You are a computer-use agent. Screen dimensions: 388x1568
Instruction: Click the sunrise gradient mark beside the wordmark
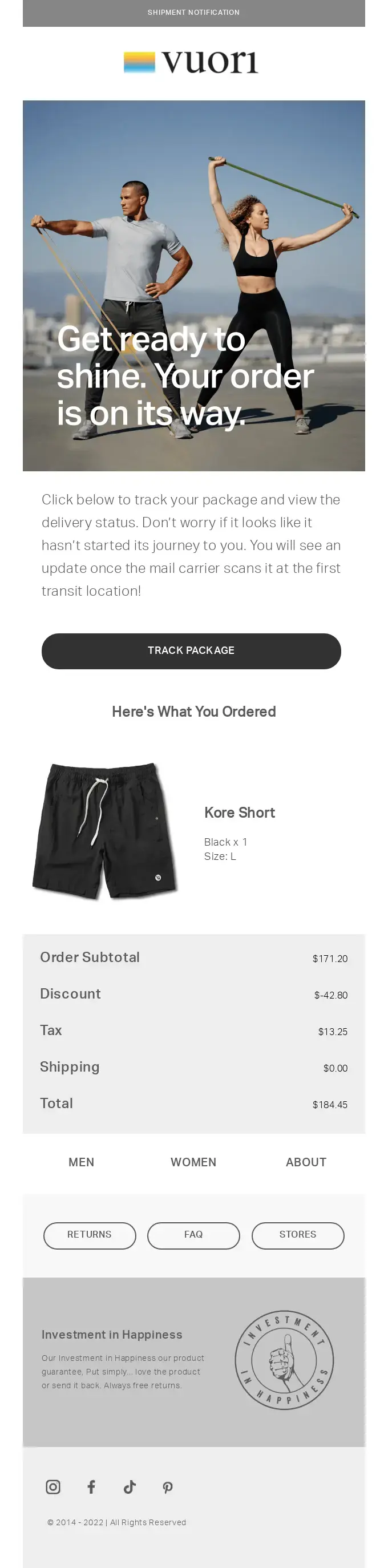coord(139,61)
